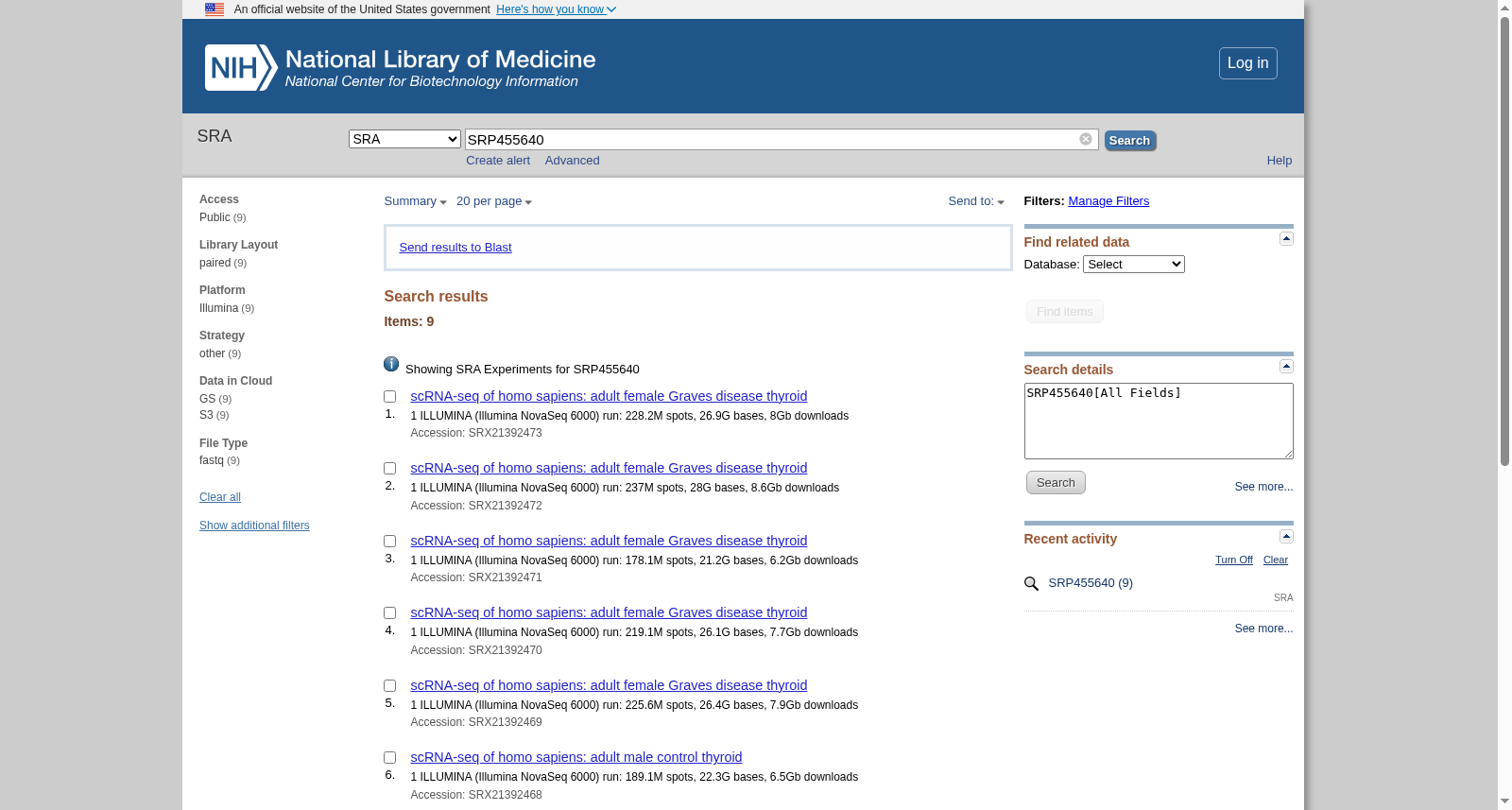Click the Find items button
The width and height of the screenshot is (1512, 810).
(x=1065, y=312)
